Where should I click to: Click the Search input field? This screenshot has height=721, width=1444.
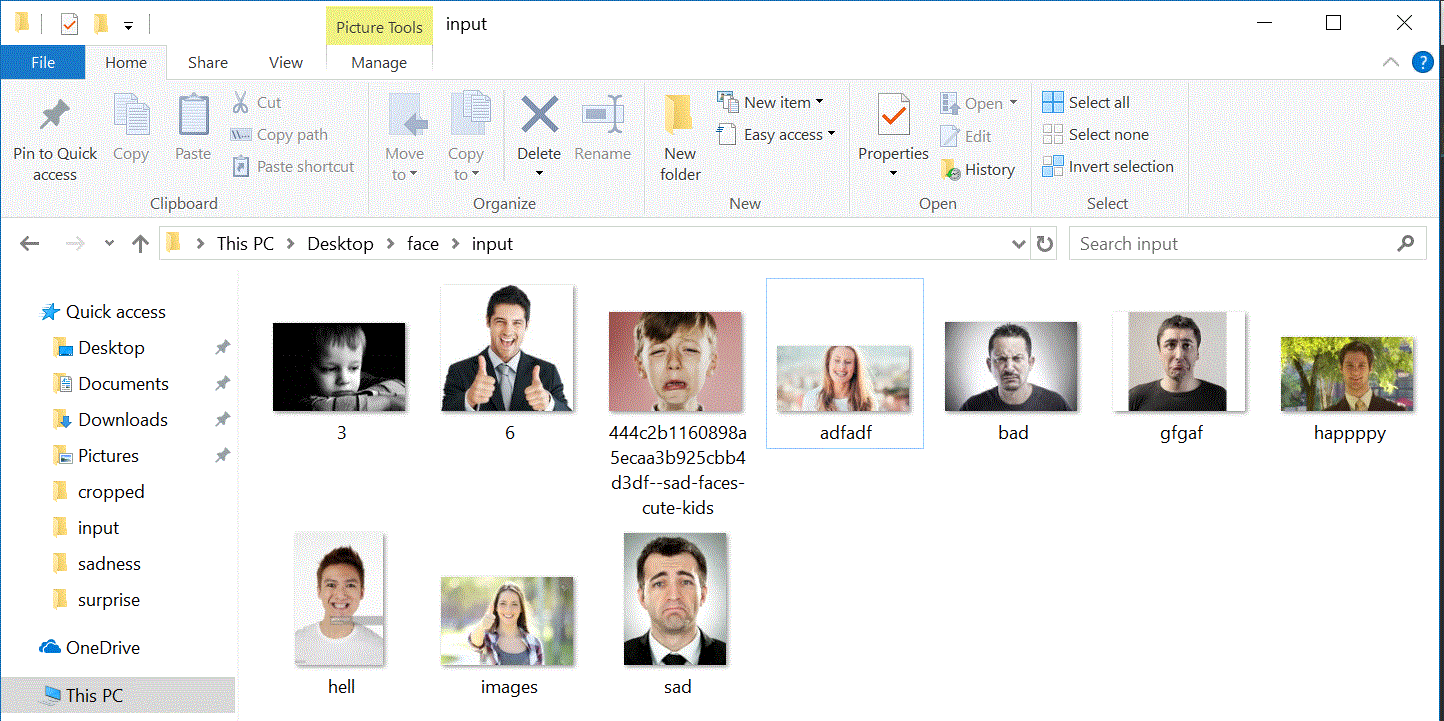[1248, 243]
